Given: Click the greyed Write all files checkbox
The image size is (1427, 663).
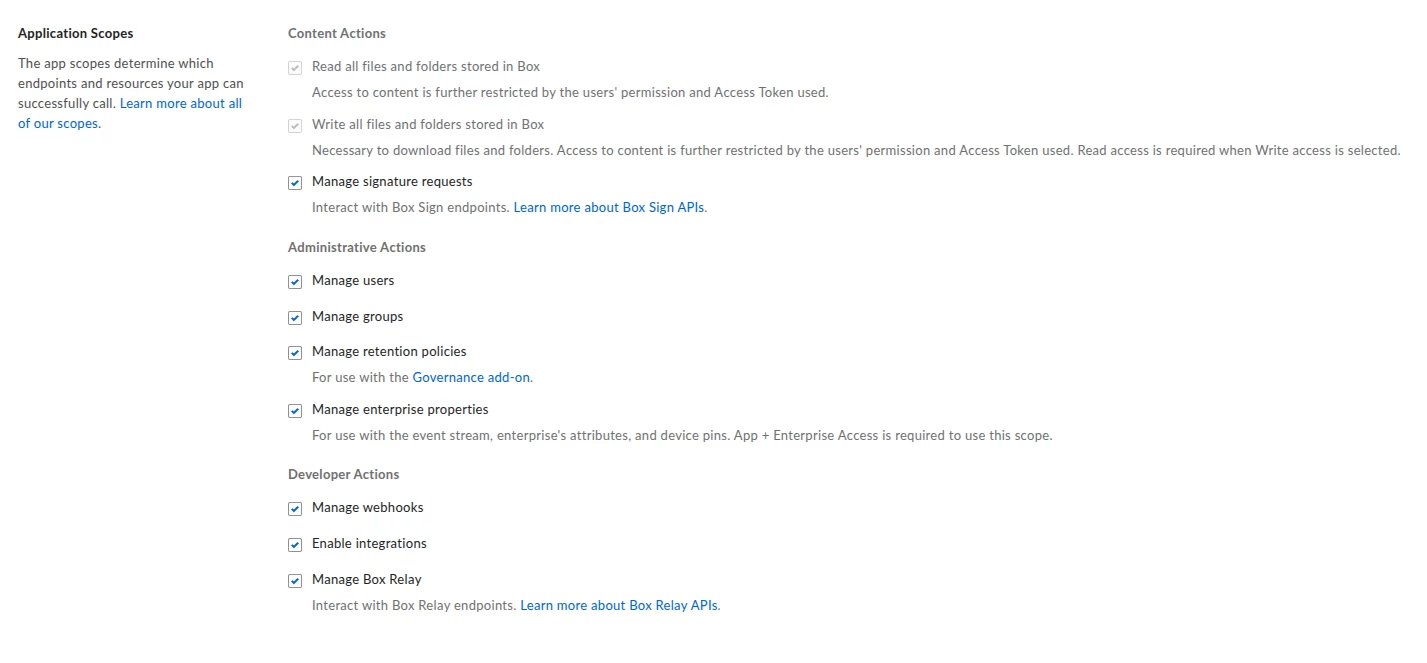Looking at the screenshot, I should pos(295,126).
